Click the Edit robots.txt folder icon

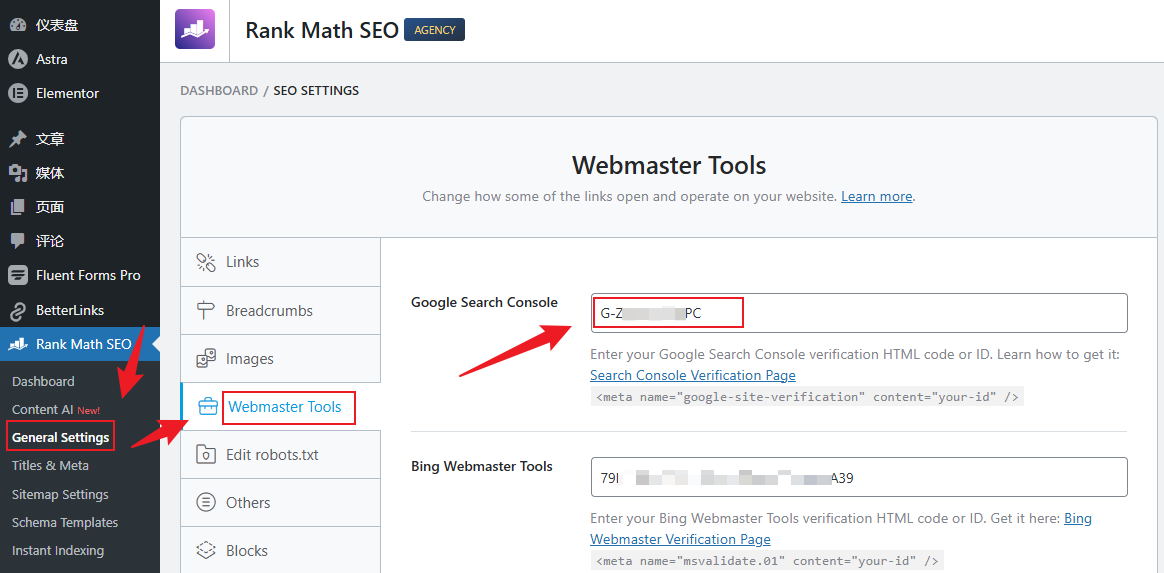[x=206, y=455]
